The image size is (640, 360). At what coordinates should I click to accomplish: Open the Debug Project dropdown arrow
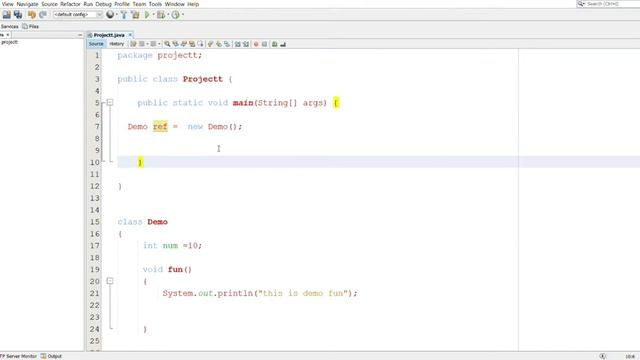[x=168, y=15]
